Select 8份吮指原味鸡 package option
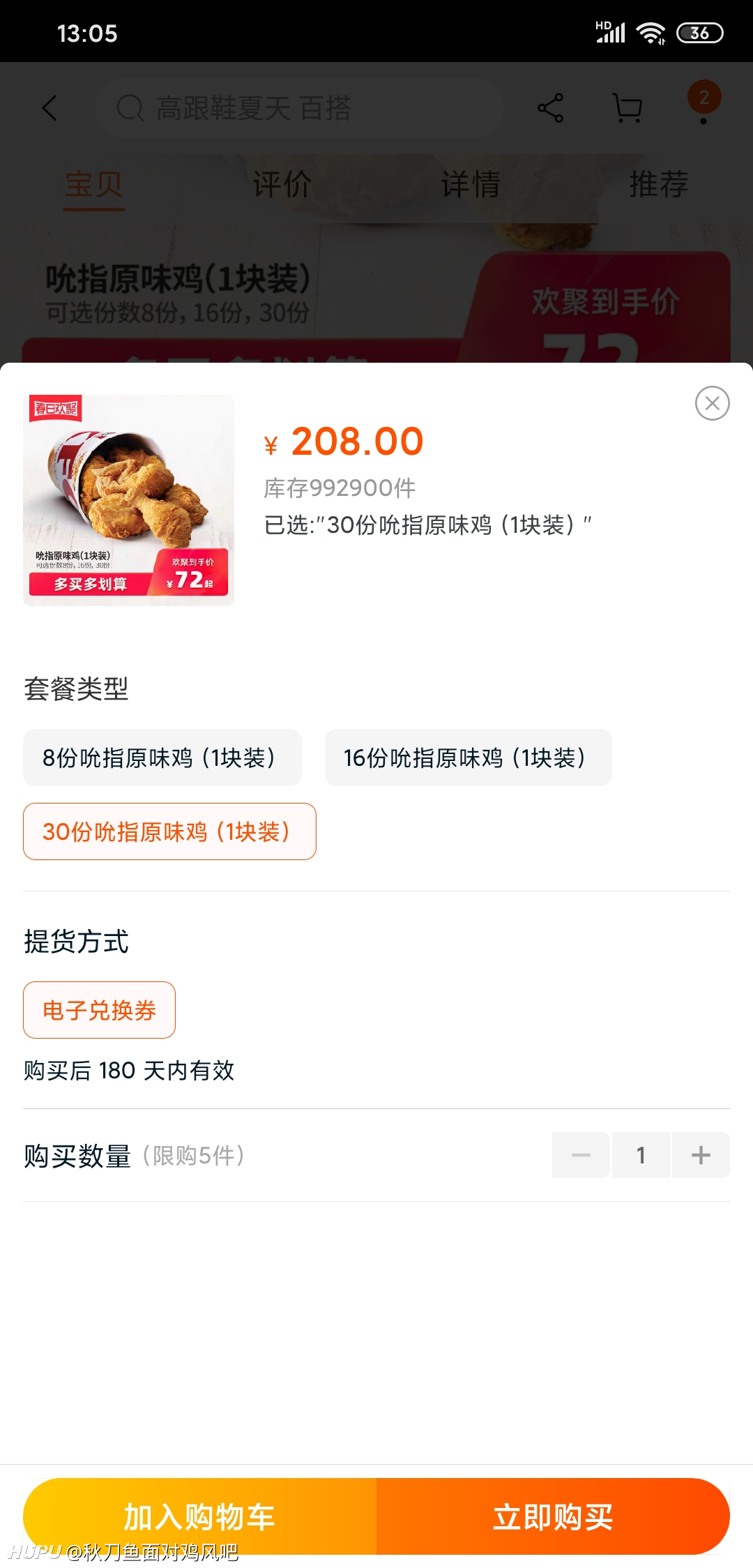 (x=162, y=757)
